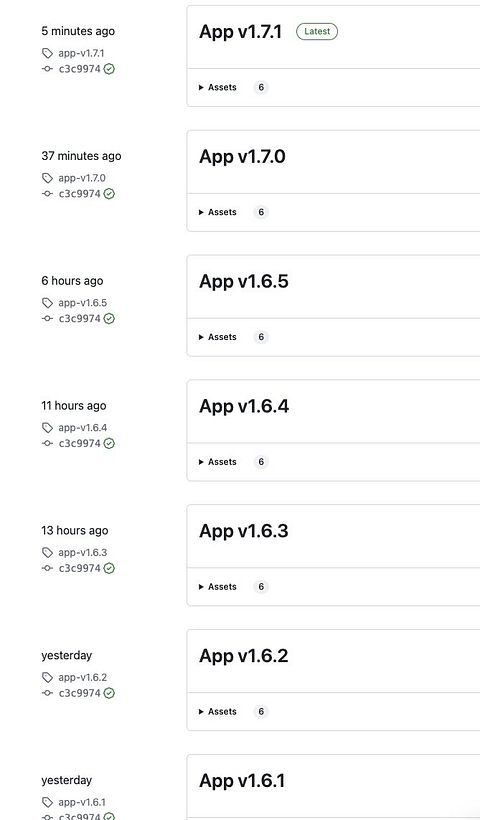The image size is (480, 820).
Task: Open the App v1.6.1 release title
Action: click(x=242, y=781)
